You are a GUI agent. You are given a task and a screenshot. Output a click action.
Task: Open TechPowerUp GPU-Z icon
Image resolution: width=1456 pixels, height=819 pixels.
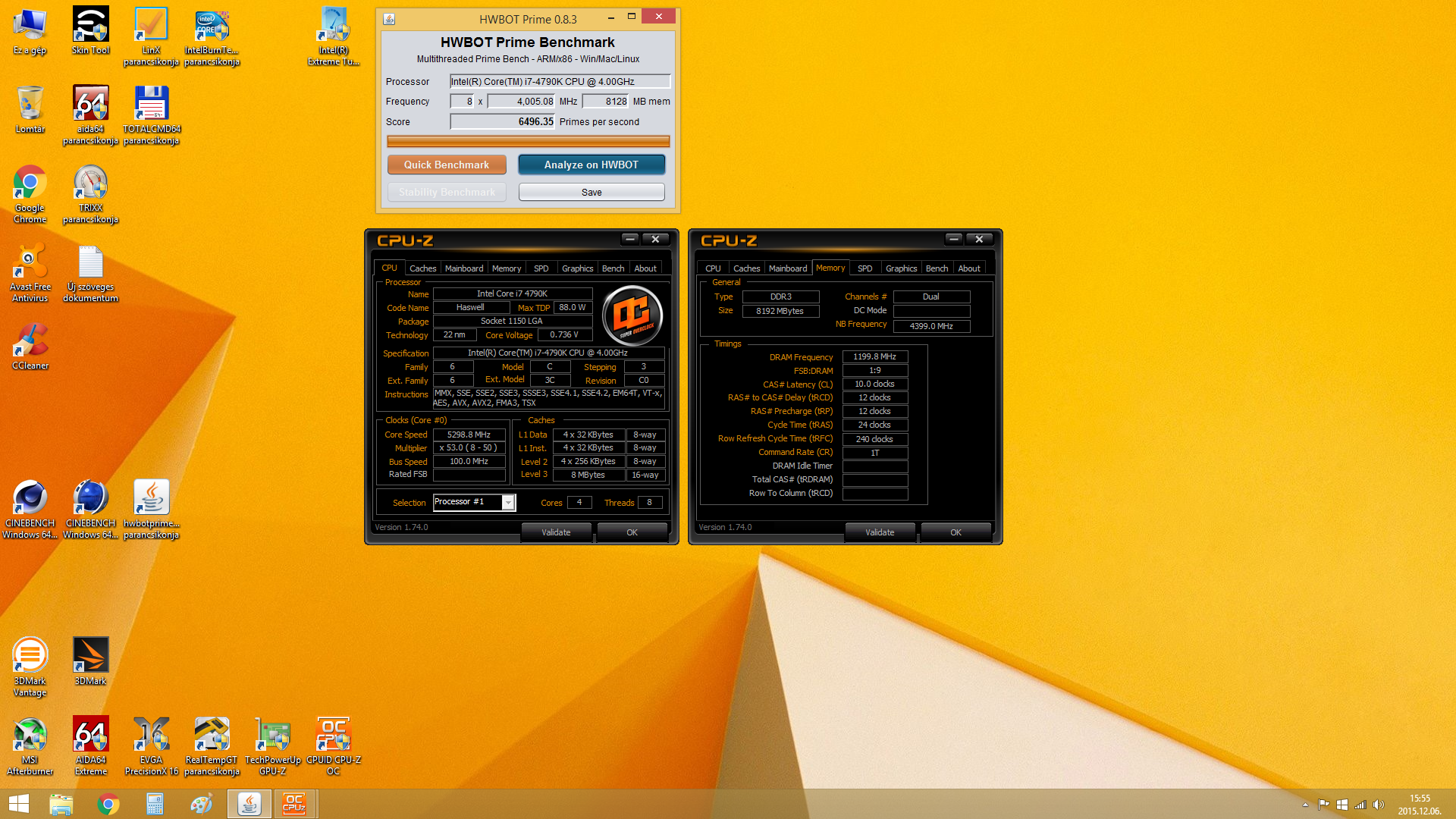coord(272,745)
